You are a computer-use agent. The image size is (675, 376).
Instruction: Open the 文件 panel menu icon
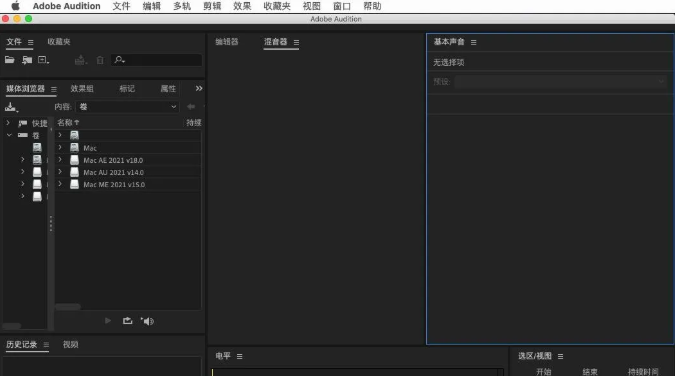tap(31, 42)
